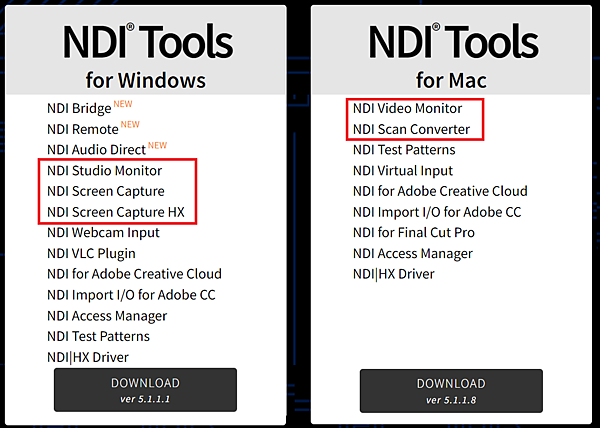This screenshot has height=428, width=600.
Task: Select NDI for Final Cut Pro entry
Action: click(414, 233)
